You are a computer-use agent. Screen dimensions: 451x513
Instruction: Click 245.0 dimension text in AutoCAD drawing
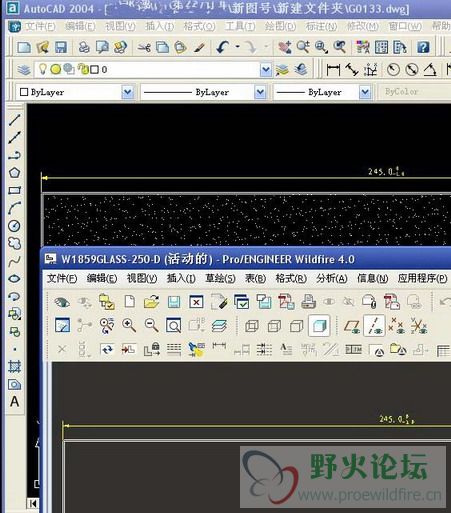tap(386, 172)
